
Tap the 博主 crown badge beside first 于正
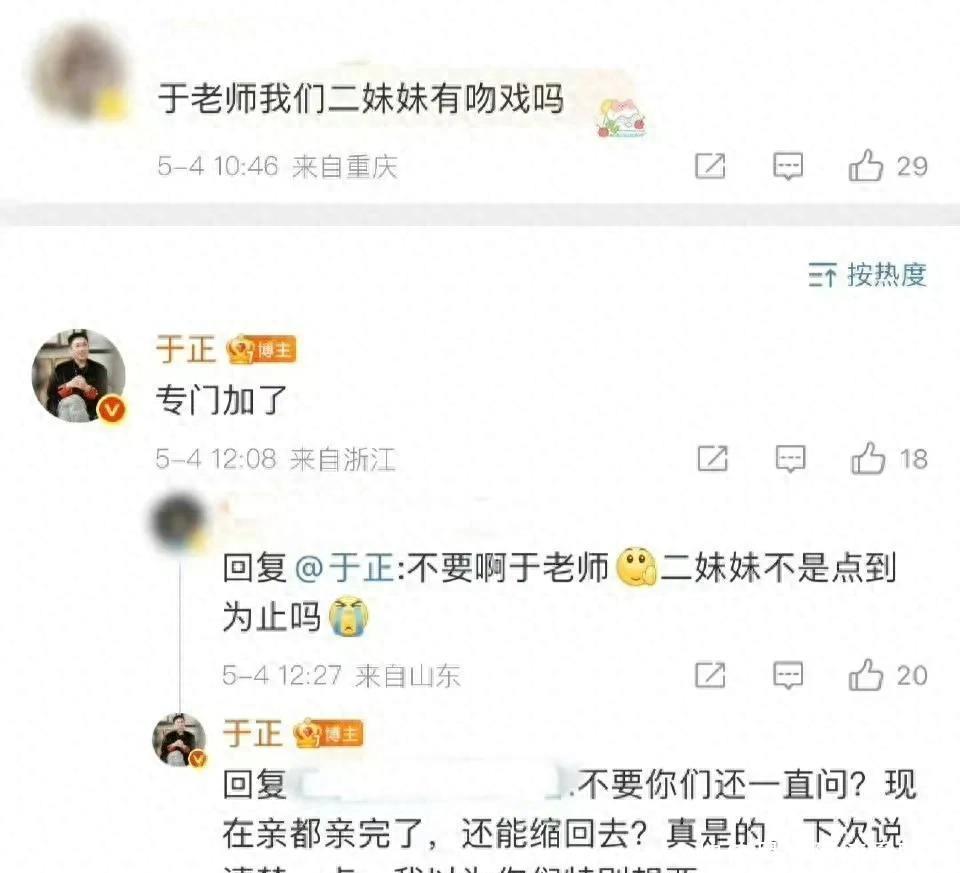(261, 350)
